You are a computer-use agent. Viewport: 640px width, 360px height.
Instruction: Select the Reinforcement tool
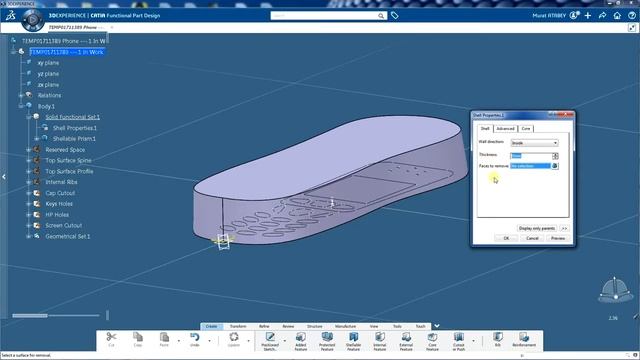524,340
